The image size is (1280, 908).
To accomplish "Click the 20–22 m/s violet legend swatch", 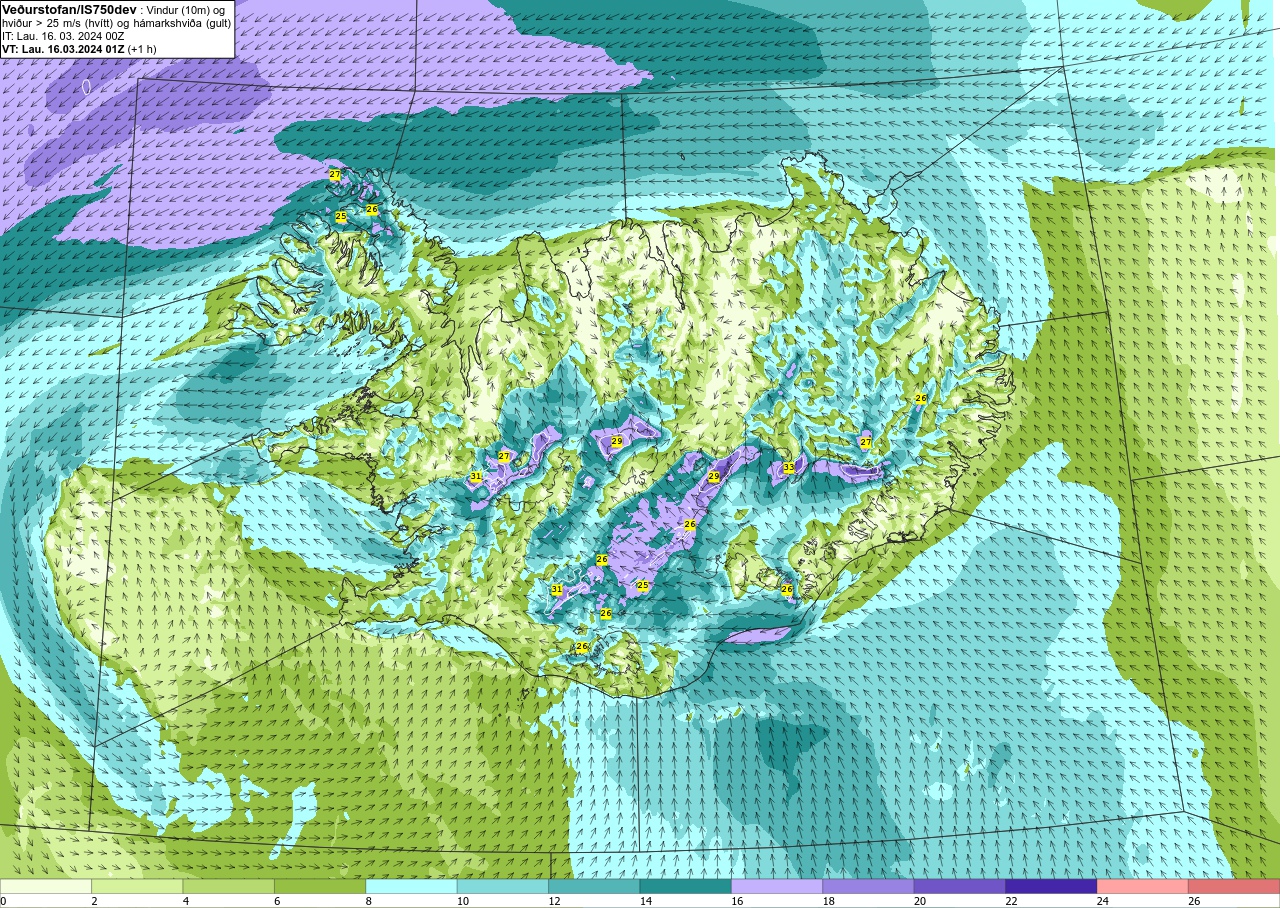I will click(x=960, y=886).
